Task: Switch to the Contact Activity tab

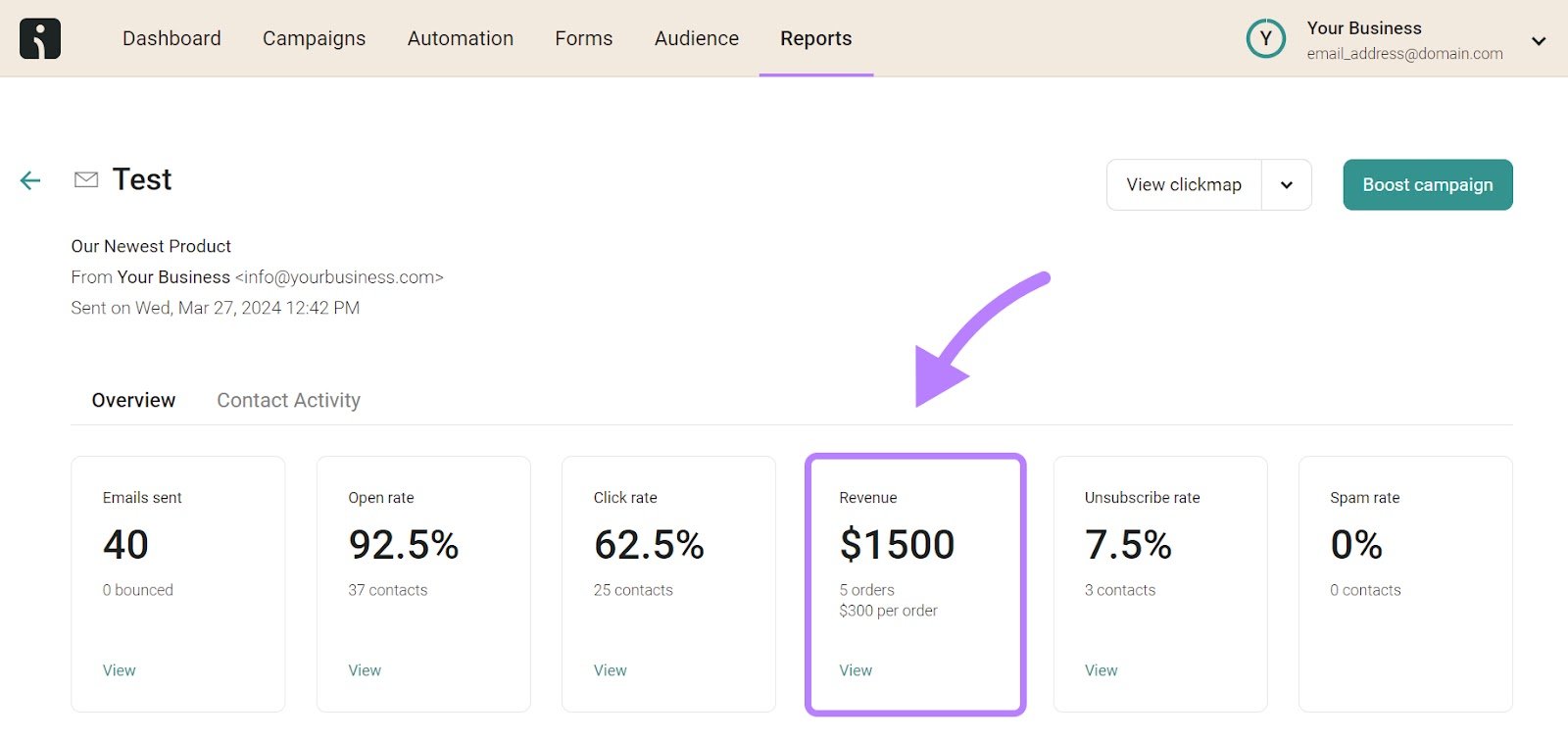Action: pos(288,400)
